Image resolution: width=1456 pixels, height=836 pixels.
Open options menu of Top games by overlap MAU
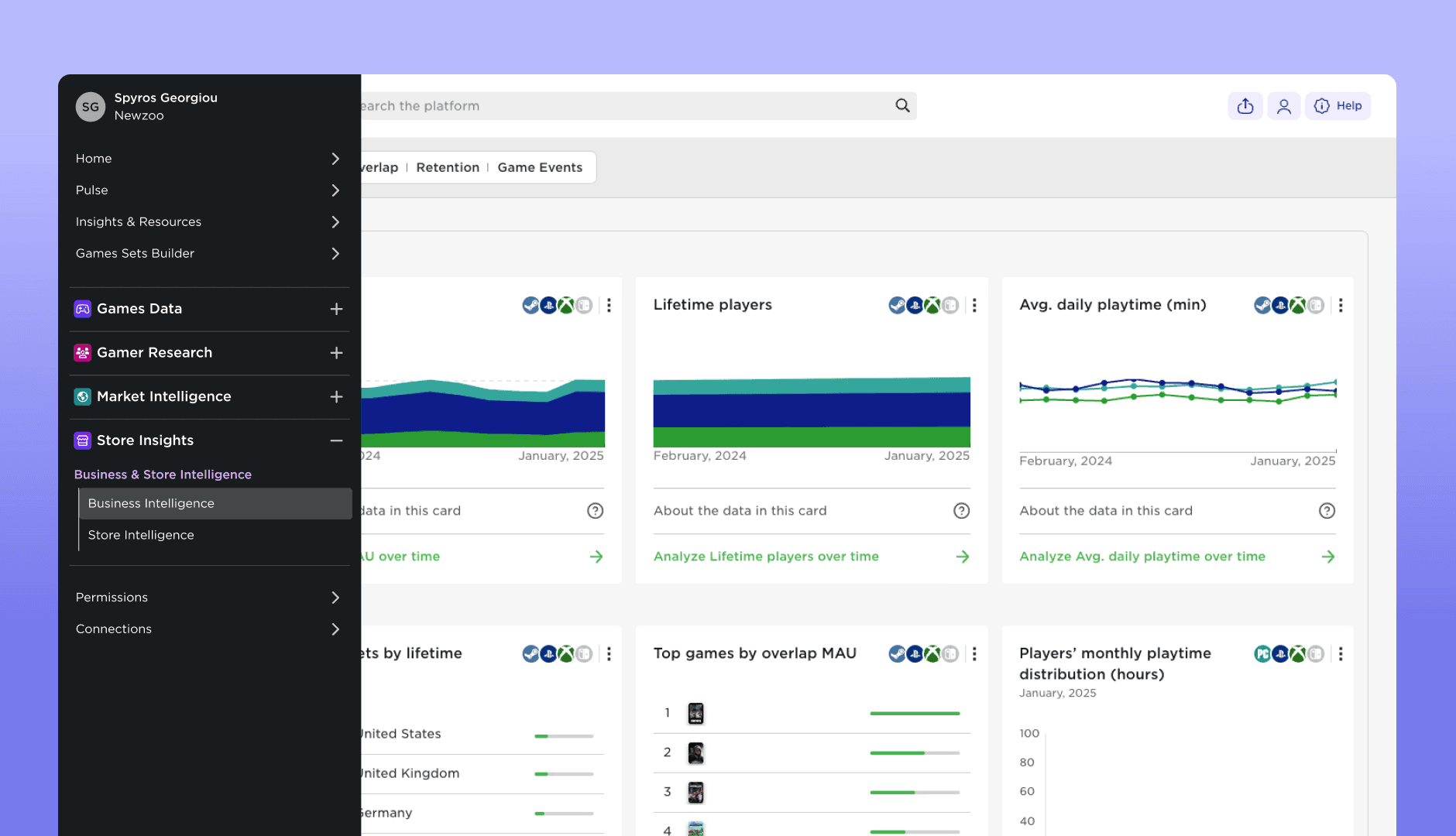pos(974,654)
